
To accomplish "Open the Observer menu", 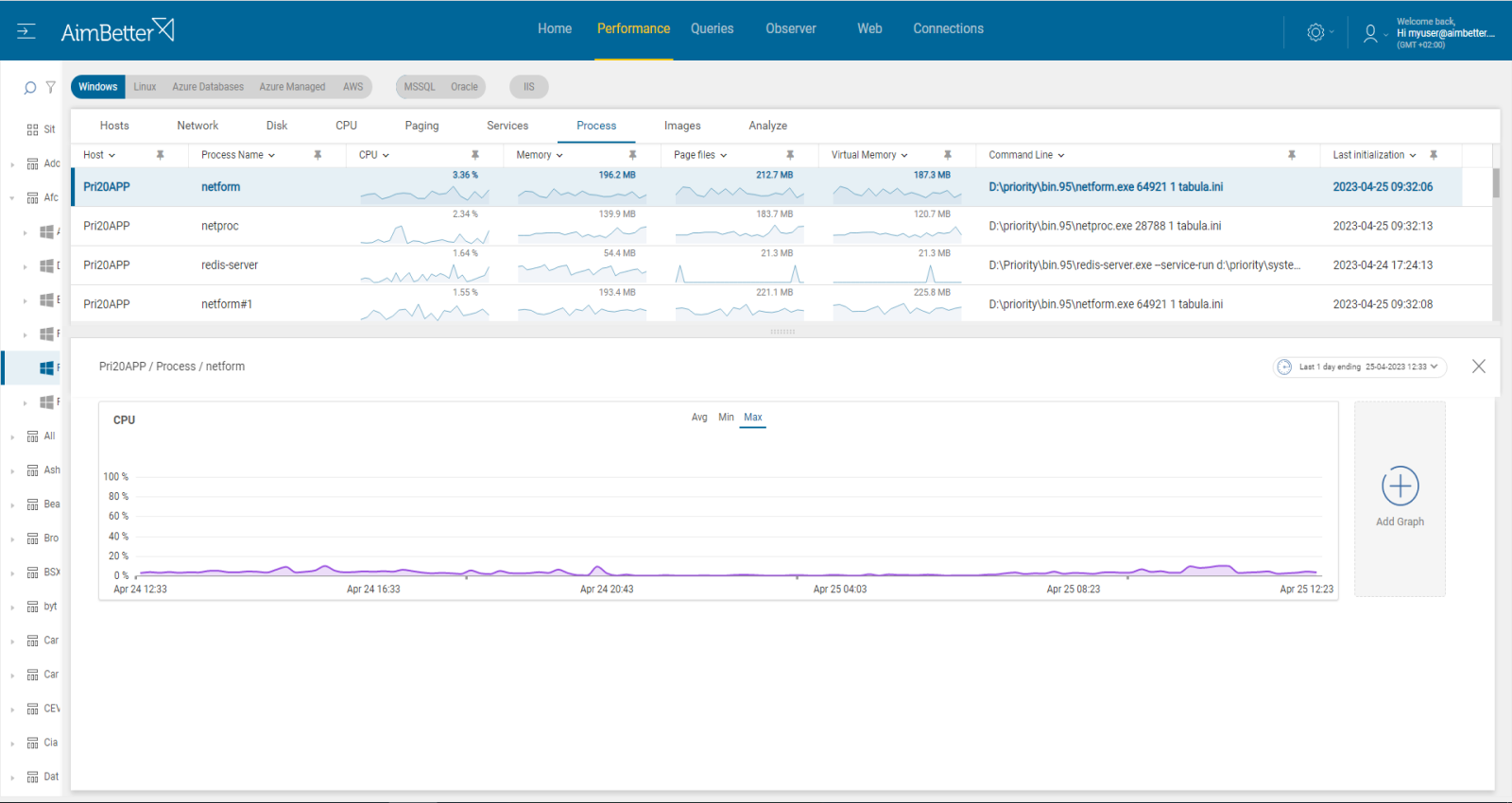I will pyautogui.click(x=791, y=29).
